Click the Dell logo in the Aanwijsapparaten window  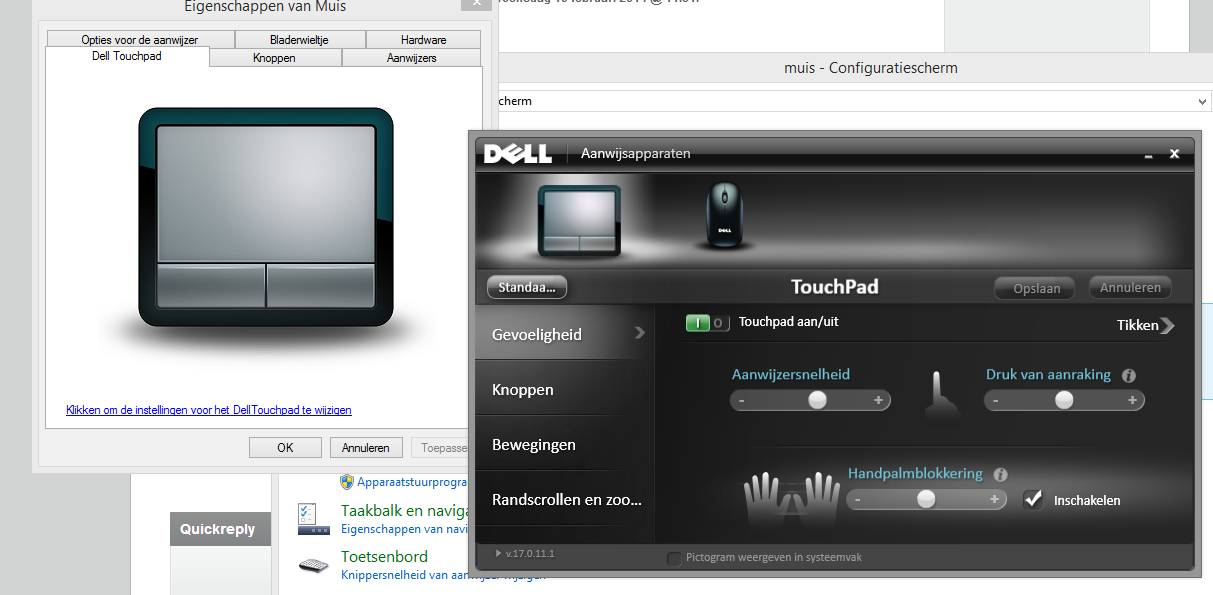coord(517,154)
